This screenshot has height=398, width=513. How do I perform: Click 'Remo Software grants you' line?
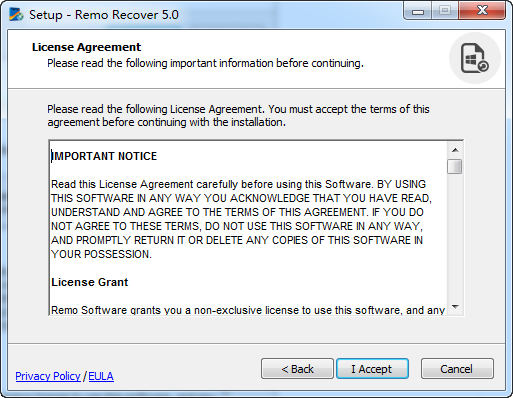248,310
